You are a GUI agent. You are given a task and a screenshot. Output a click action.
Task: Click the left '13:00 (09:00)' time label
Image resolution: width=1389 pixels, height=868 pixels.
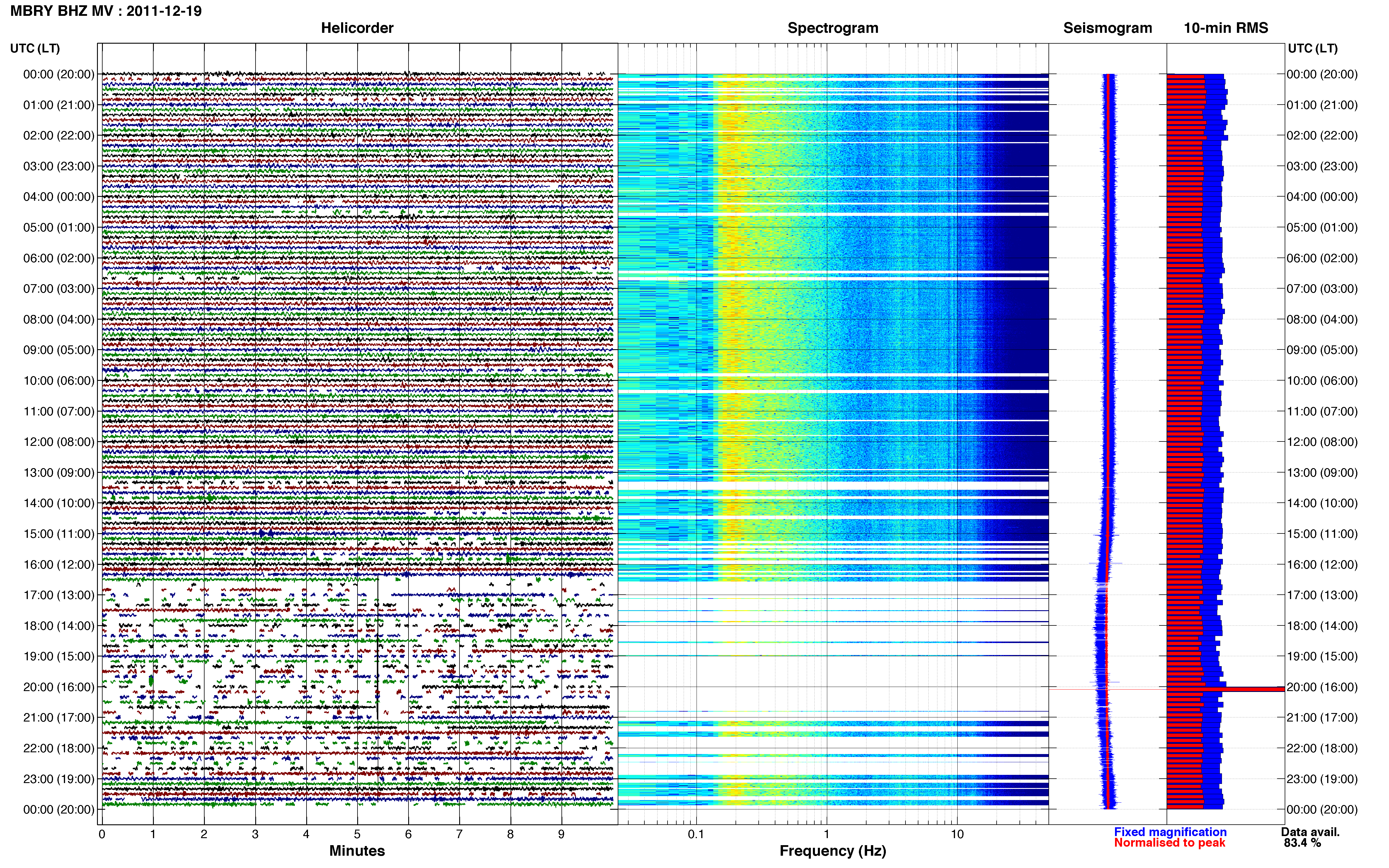[59, 473]
